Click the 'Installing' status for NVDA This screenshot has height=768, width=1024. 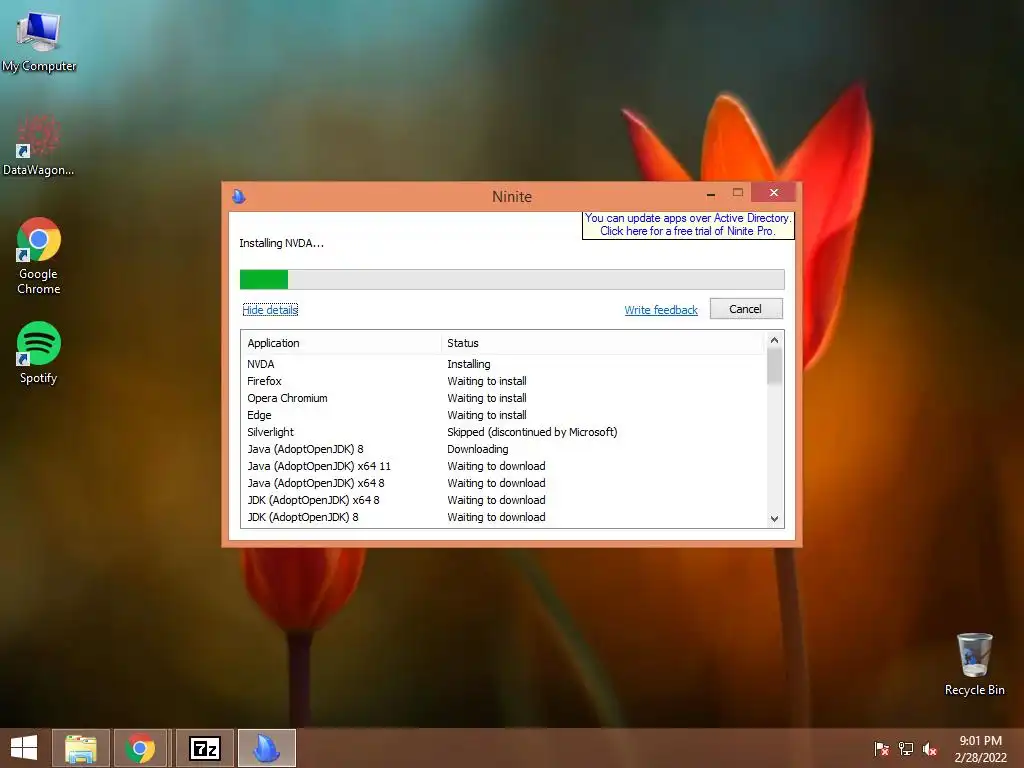(468, 364)
